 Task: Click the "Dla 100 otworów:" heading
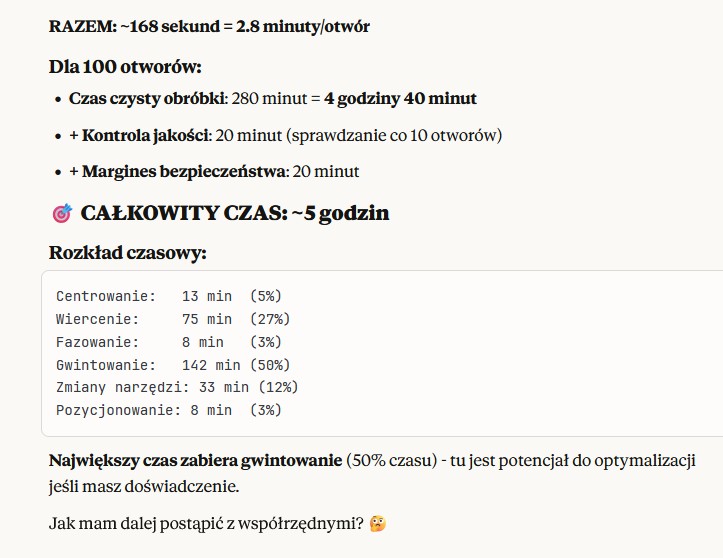[x=125, y=67]
